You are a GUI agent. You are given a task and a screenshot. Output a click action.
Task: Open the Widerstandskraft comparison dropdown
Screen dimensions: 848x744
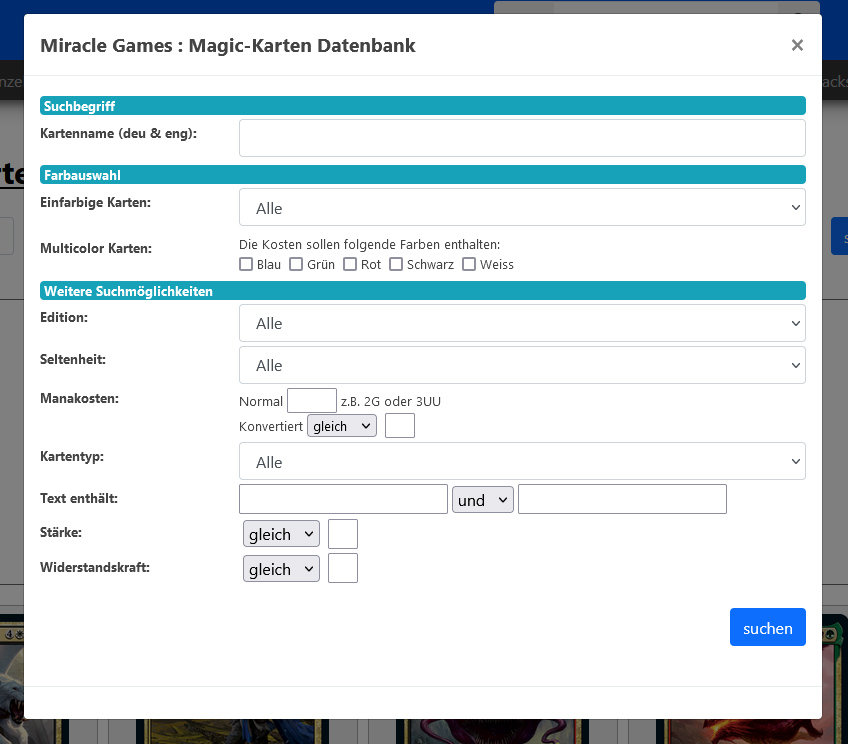tap(281, 568)
